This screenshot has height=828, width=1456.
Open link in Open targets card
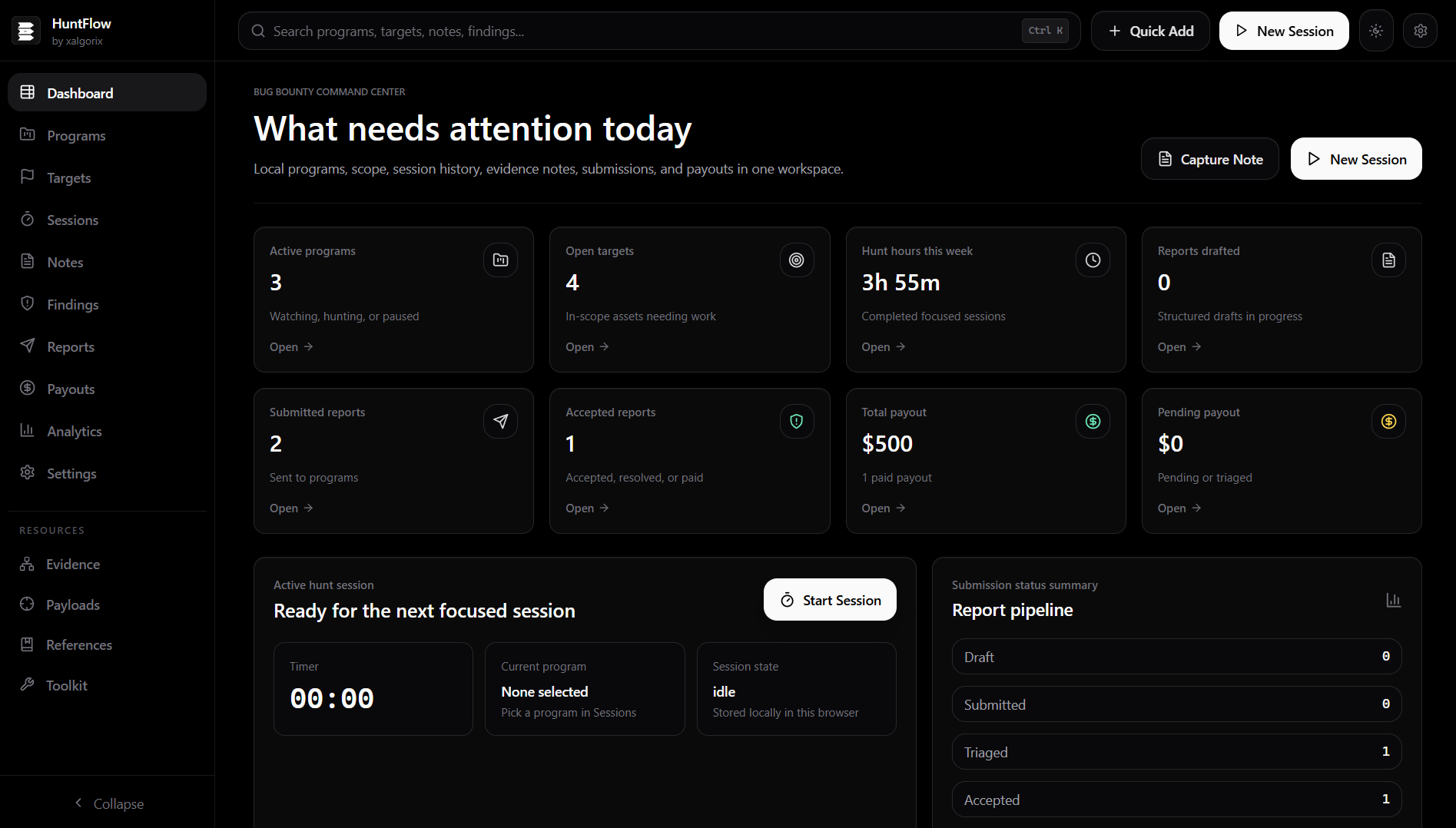click(x=587, y=347)
